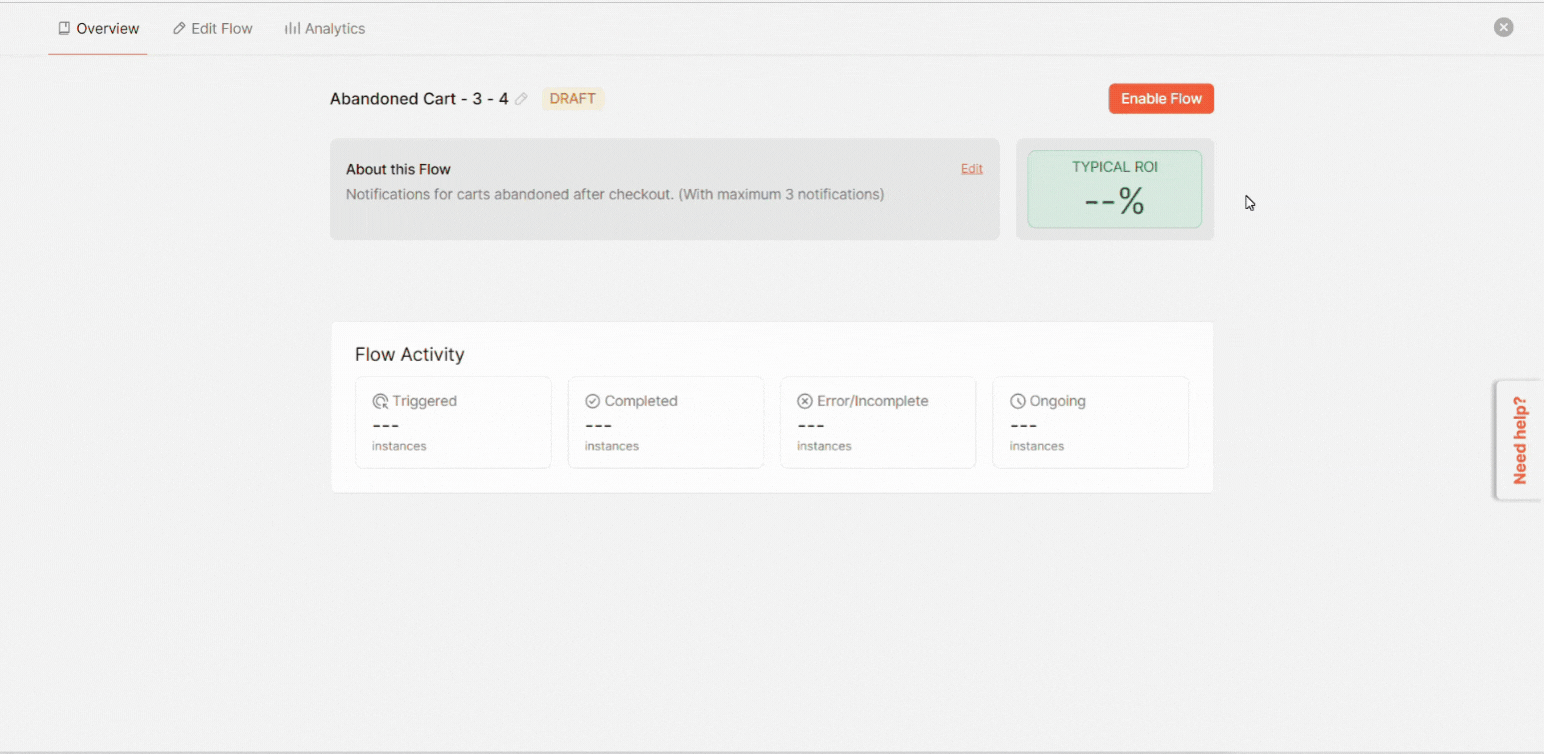Click the pencil icon beside flow name

pyautogui.click(x=521, y=99)
